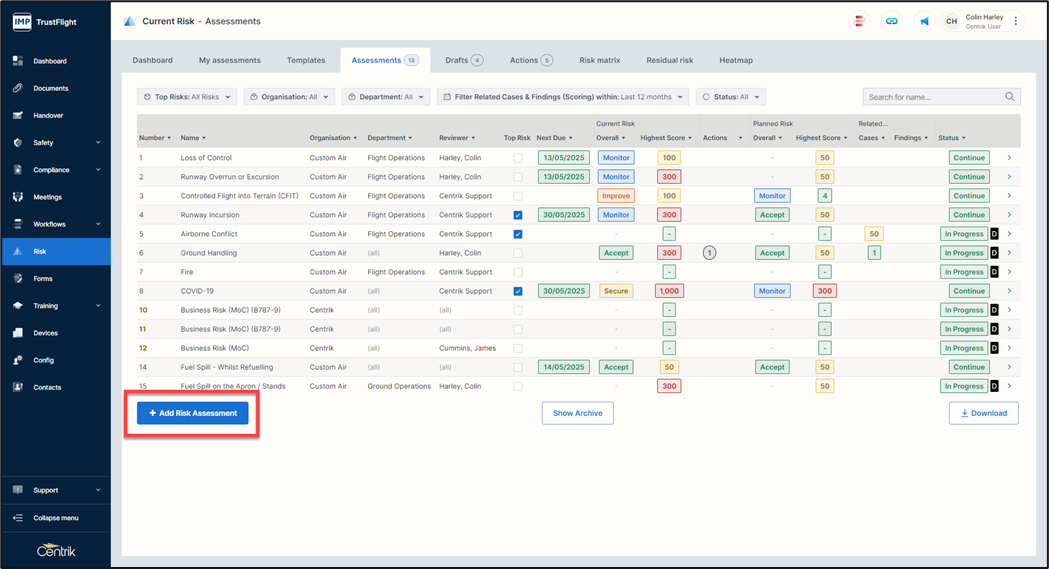Open the Top Risks filter dropdown

point(187,97)
